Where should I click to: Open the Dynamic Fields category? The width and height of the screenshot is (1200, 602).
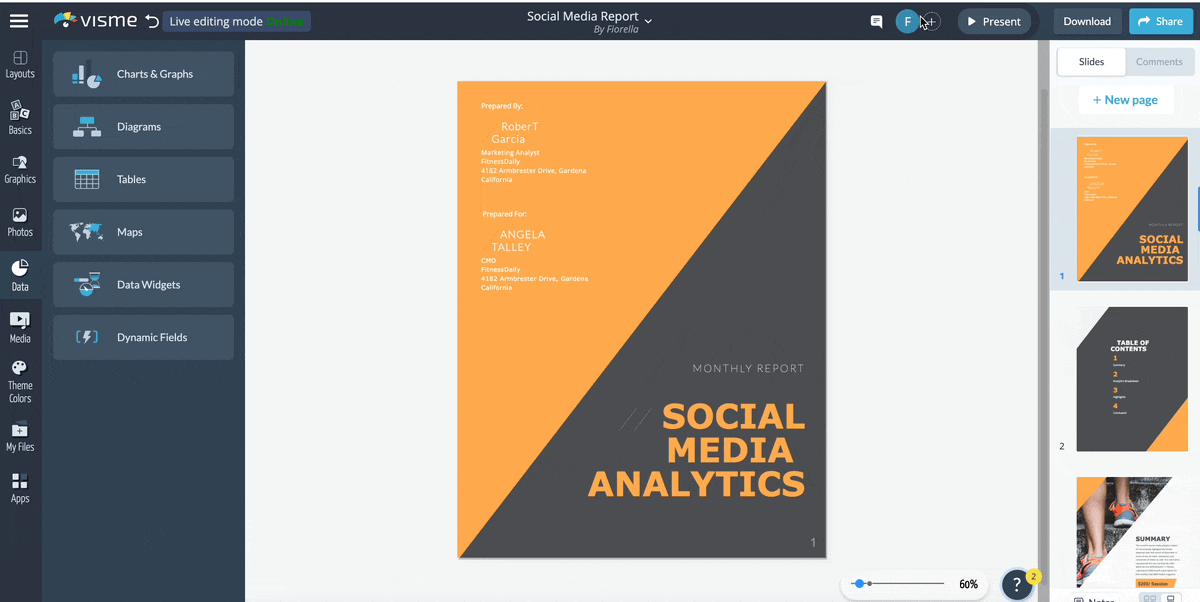(143, 337)
